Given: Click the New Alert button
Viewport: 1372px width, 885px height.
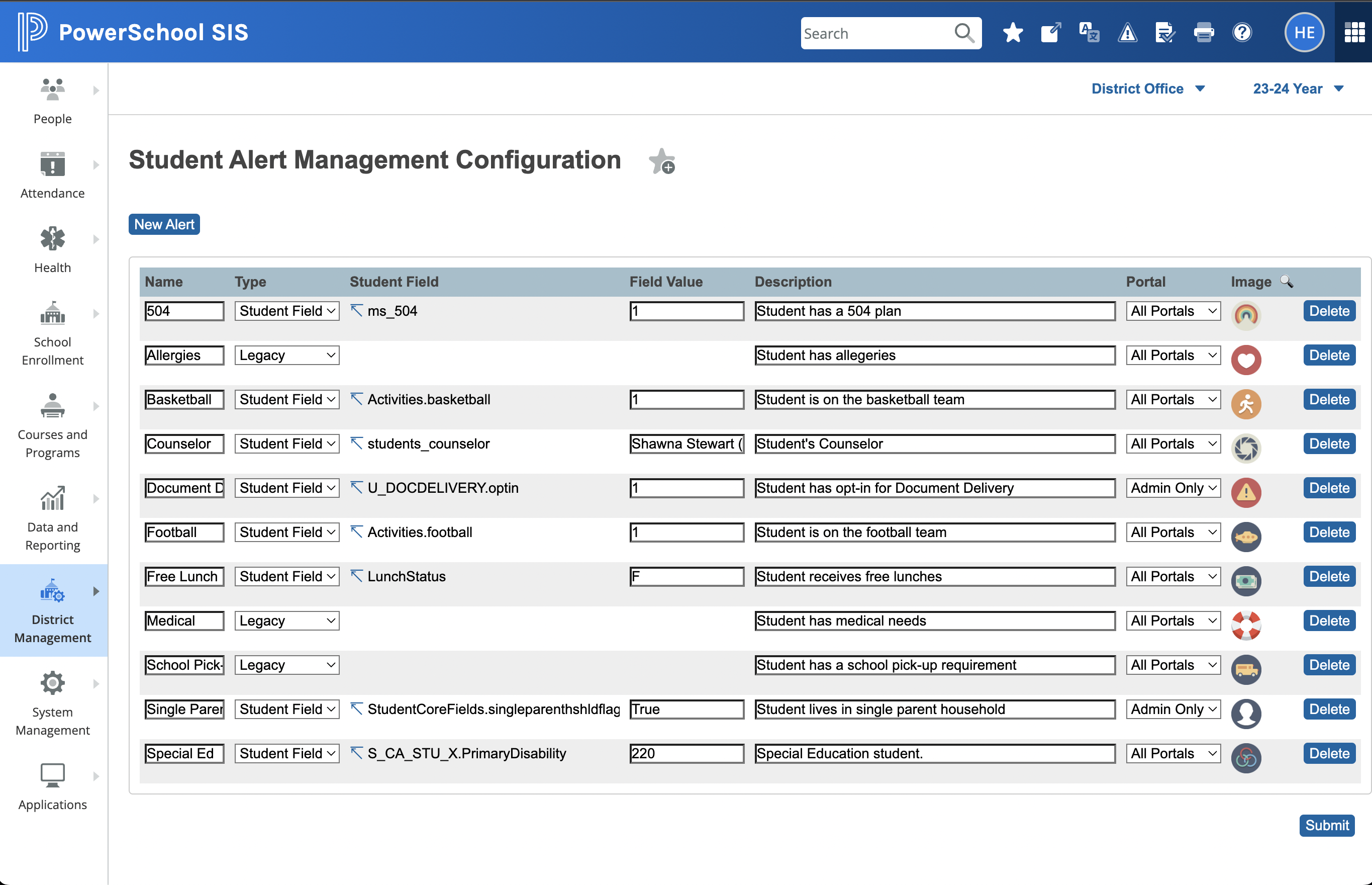Looking at the screenshot, I should (x=164, y=224).
